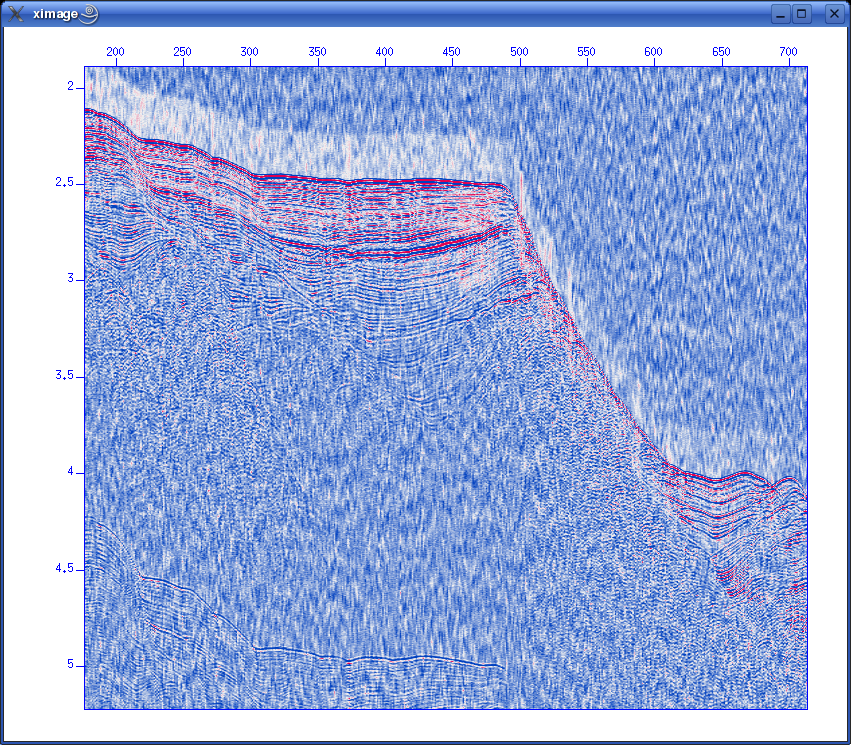The width and height of the screenshot is (851, 745).
Task: Click the swirl icon beside ximage title
Action: point(89,14)
